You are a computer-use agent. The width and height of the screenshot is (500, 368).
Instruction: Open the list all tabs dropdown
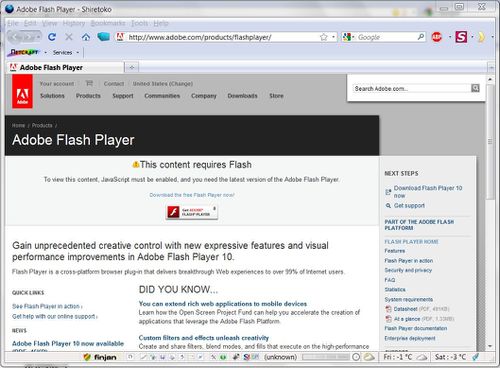(491, 67)
